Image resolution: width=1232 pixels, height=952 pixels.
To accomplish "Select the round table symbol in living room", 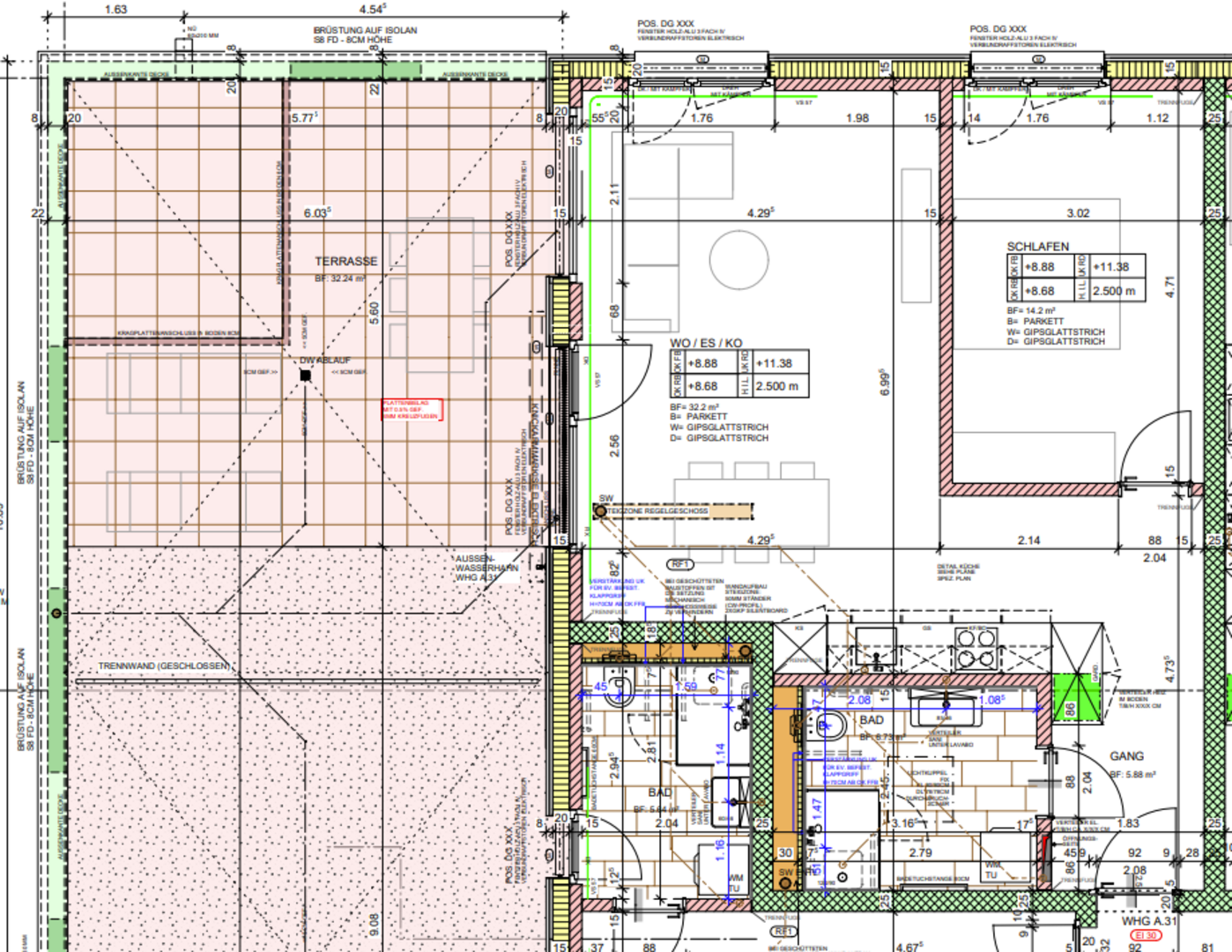I will pos(738,259).
